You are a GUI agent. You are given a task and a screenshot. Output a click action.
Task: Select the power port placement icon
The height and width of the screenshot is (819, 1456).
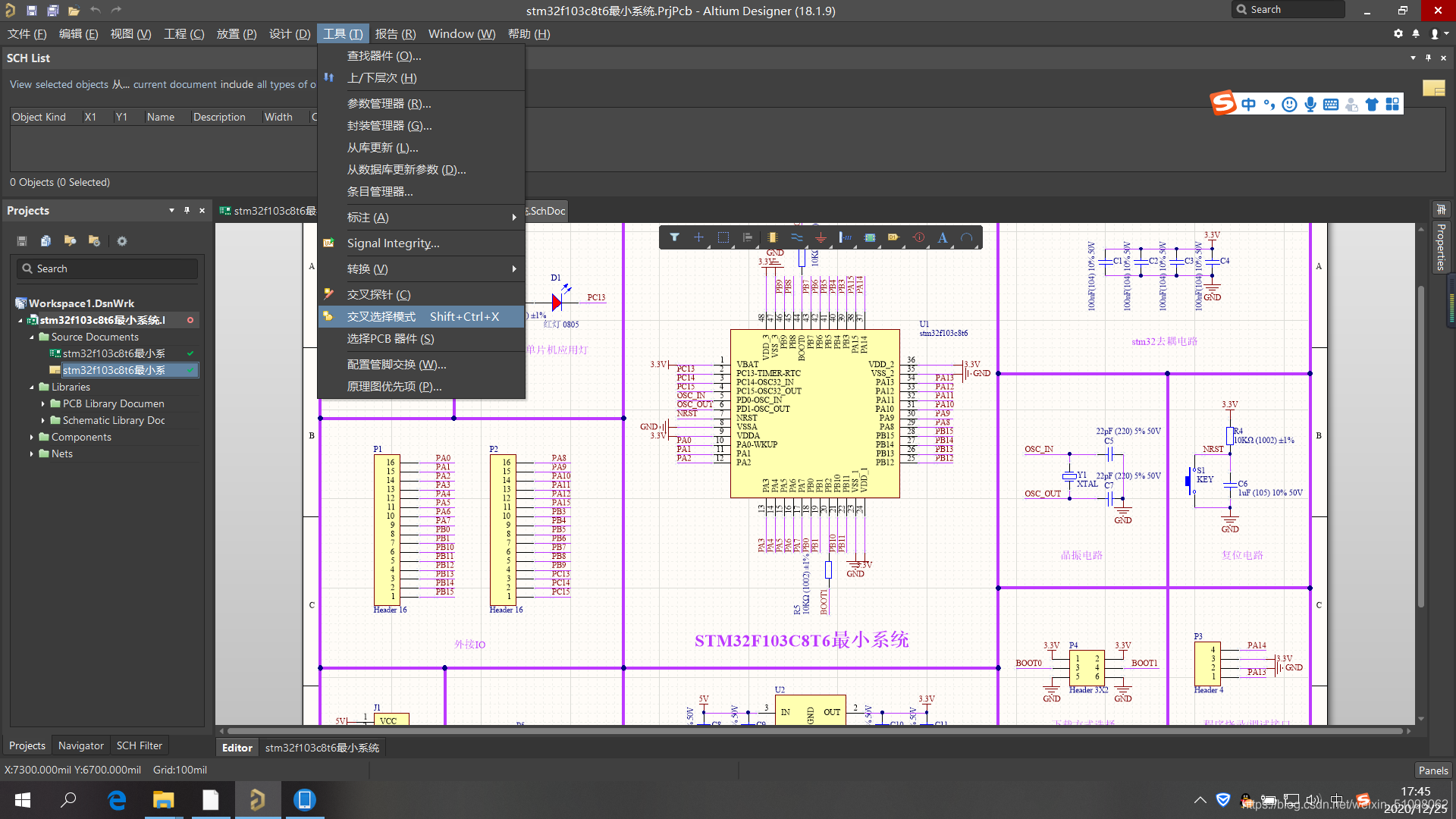821,237
